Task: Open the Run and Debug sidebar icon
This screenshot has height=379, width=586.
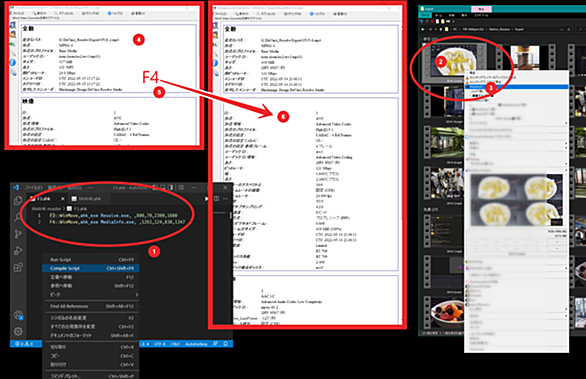Action: pyautogui.click(x=18, y=250)
